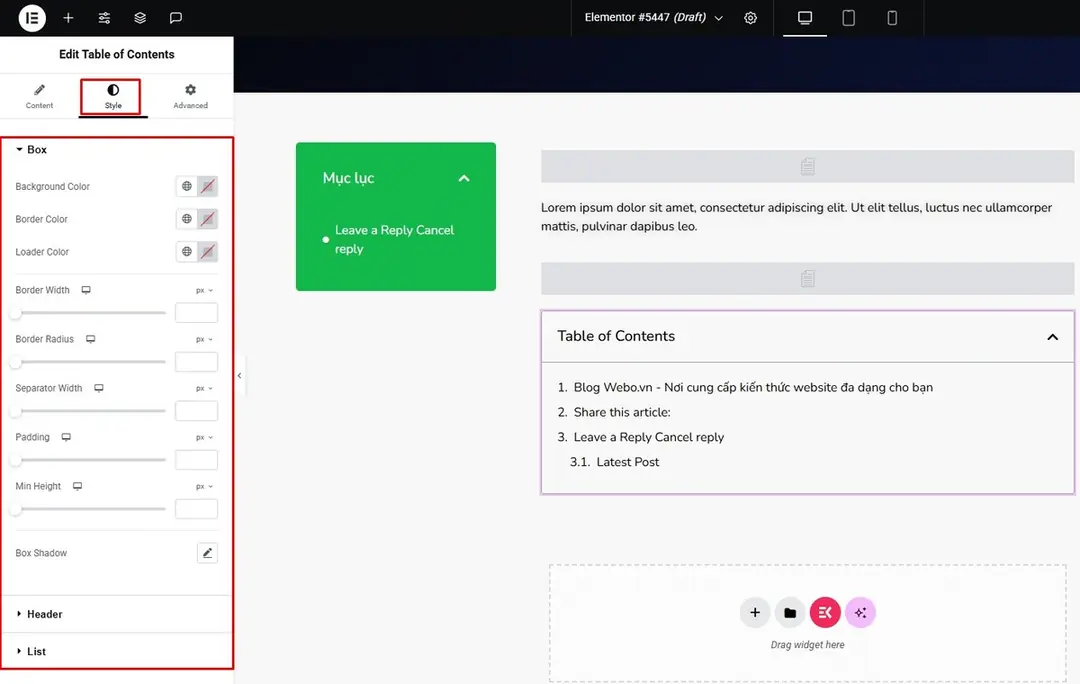This screenshot has width=1080, height=684.
Task: Add a new element with the plus icon in the top bar
Action: point(68,18)
